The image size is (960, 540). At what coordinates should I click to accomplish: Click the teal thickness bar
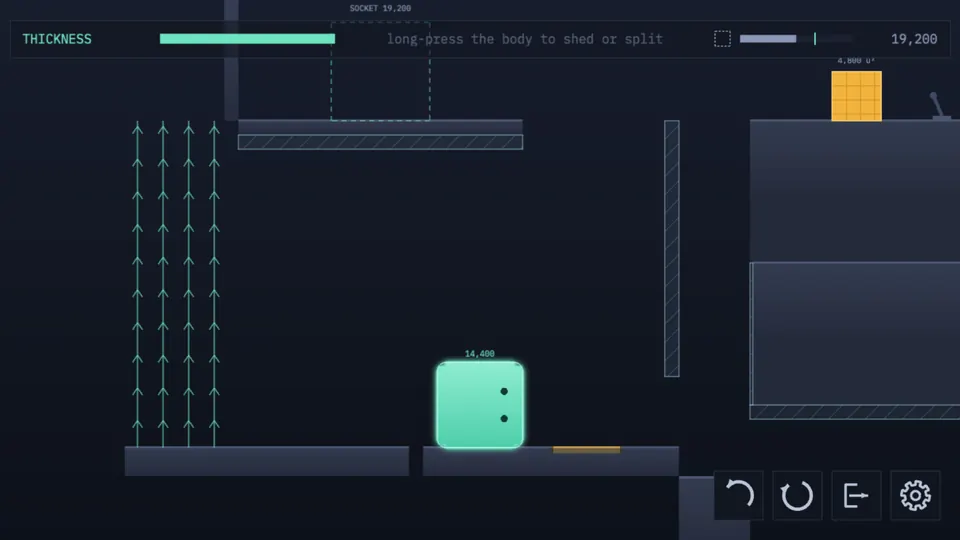pos(247,39)
